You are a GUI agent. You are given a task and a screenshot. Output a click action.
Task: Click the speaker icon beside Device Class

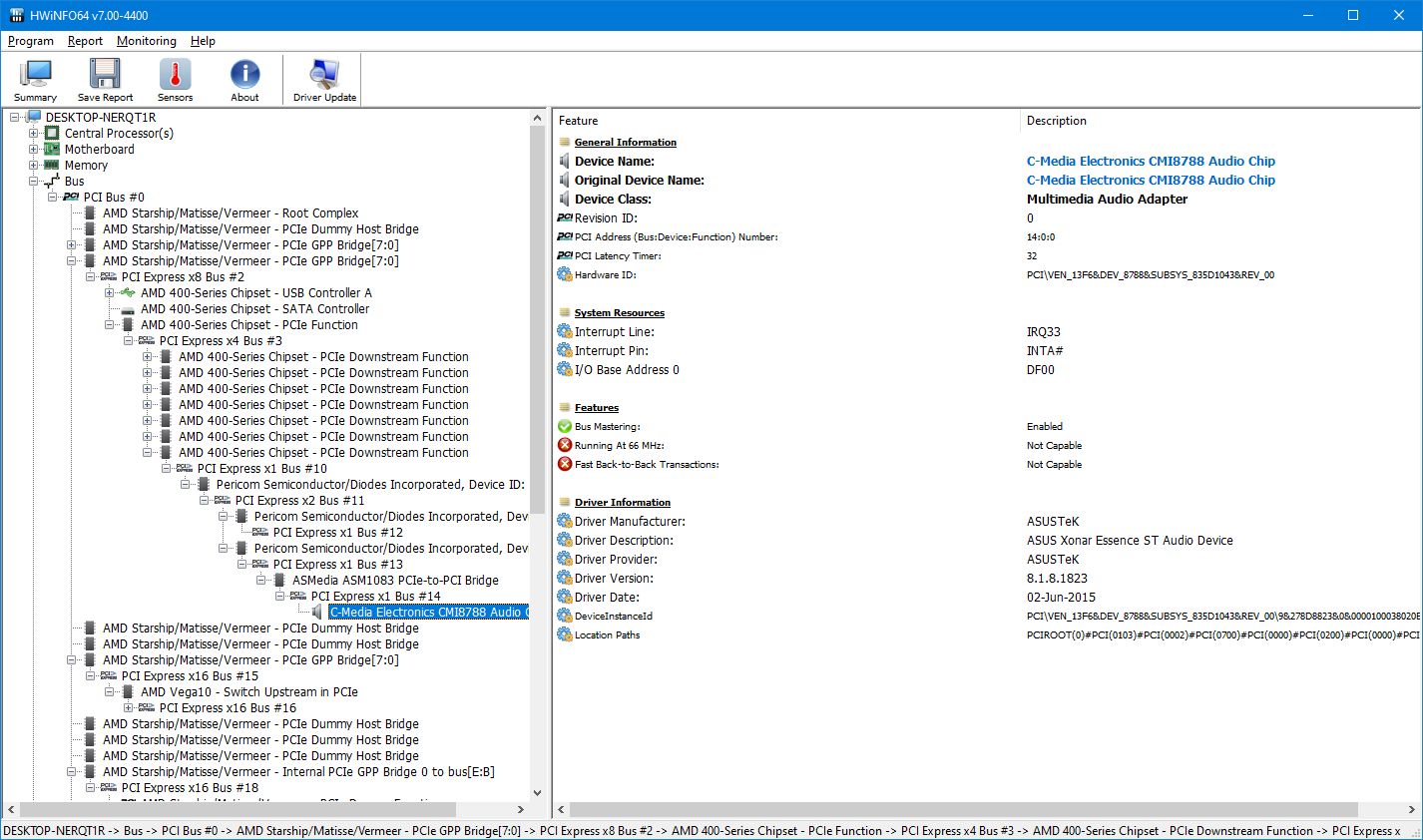click(565, 200)
